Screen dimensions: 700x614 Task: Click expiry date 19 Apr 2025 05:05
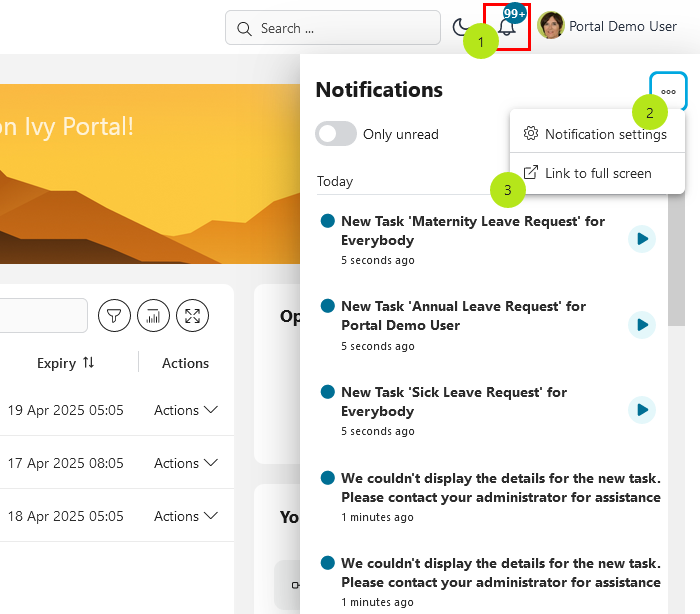tap(65, 410)
